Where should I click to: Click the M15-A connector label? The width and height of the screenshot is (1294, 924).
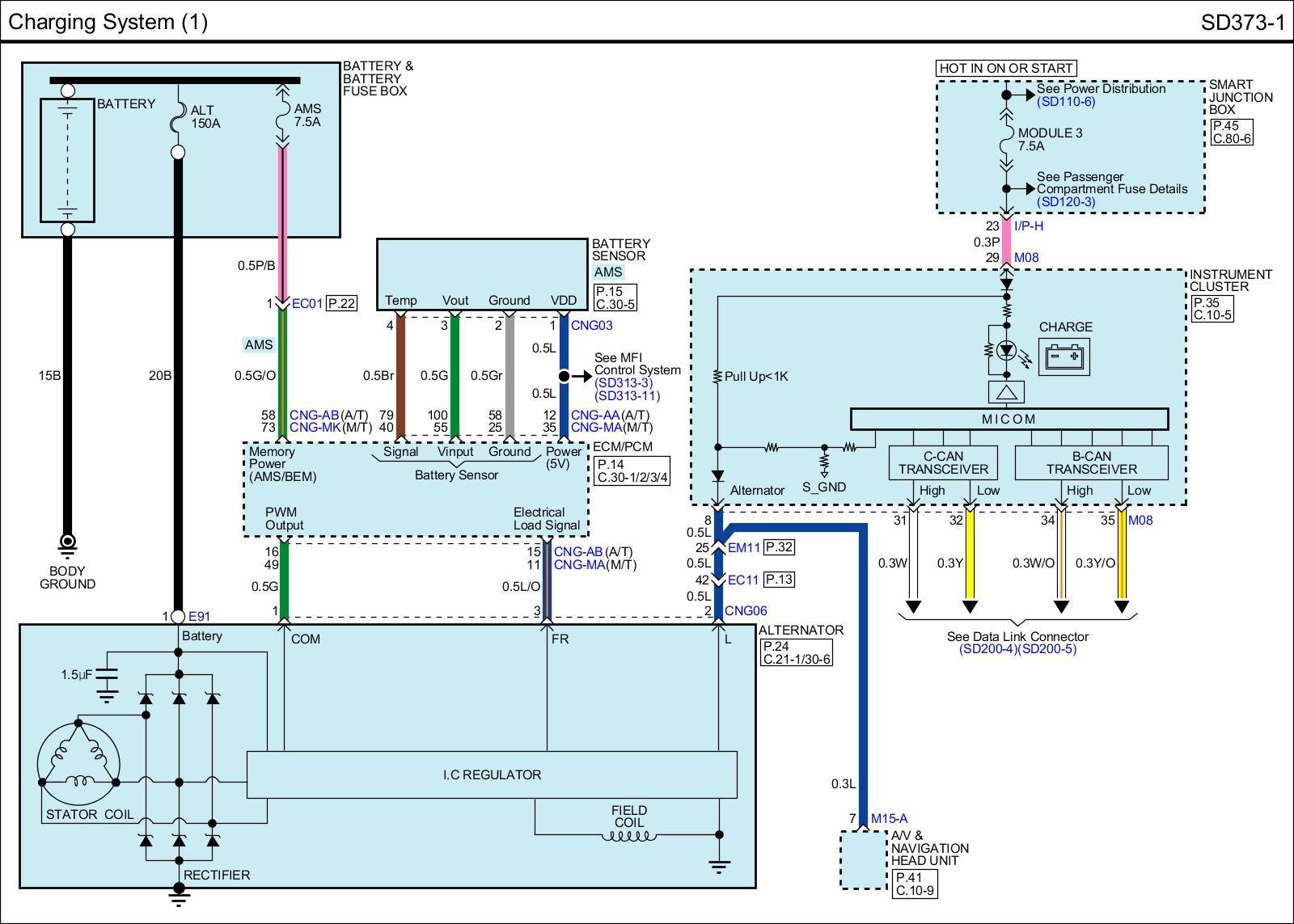889,819
